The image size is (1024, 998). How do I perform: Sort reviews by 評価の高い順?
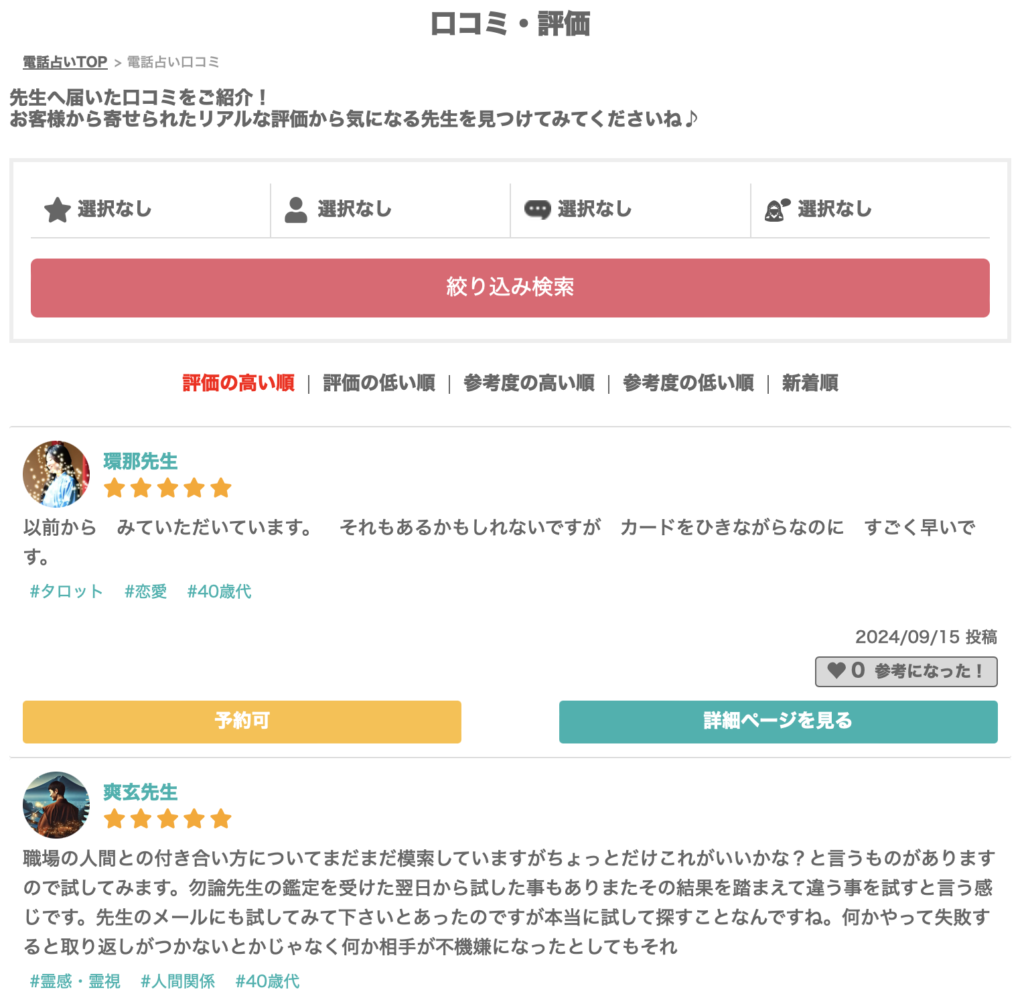pos(238,383)
